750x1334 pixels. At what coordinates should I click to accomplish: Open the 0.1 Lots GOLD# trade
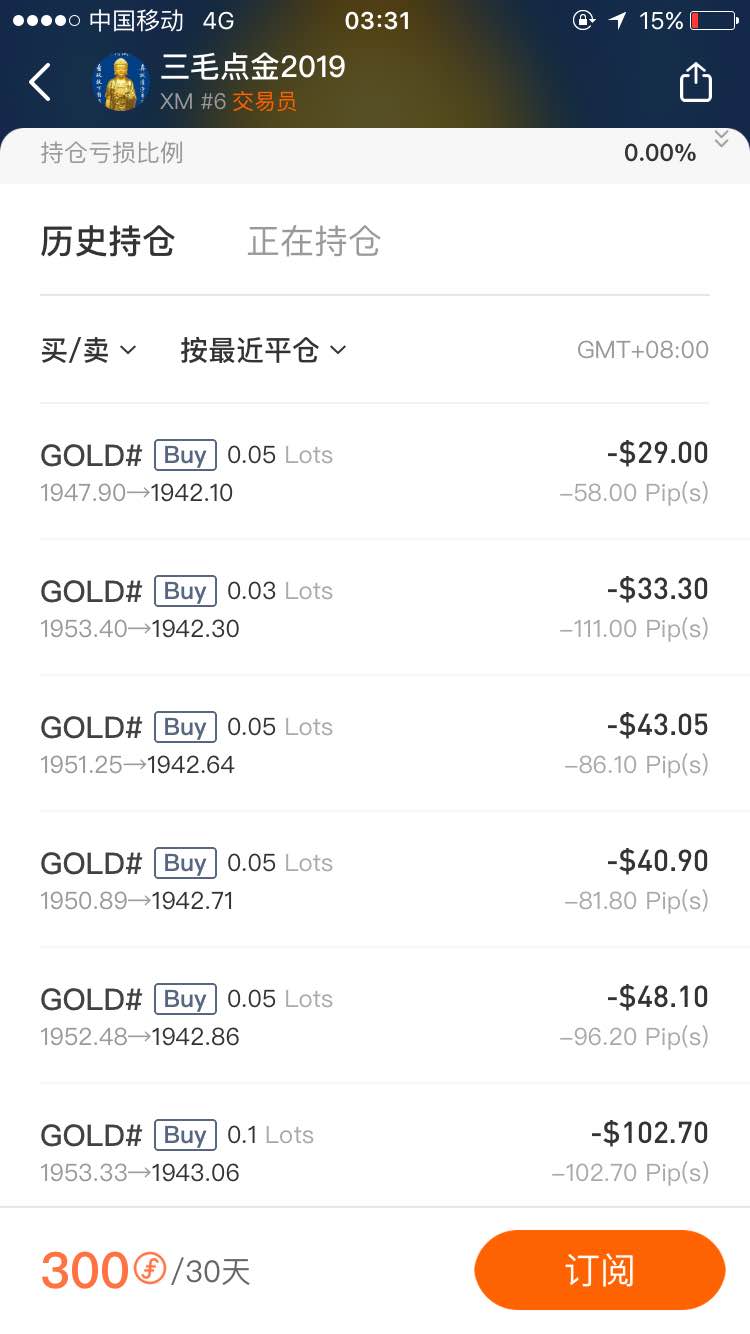pos(375,1148)
